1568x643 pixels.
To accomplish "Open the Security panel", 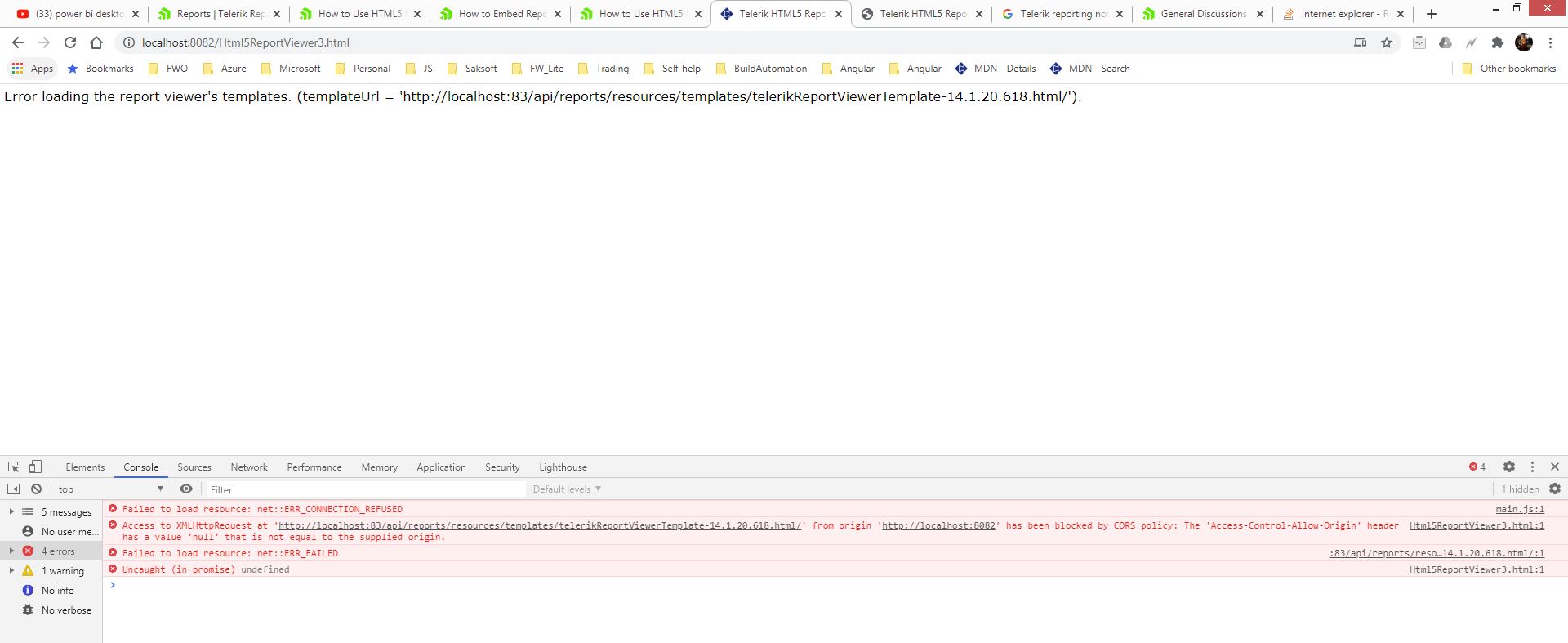I will coord(502,467).
